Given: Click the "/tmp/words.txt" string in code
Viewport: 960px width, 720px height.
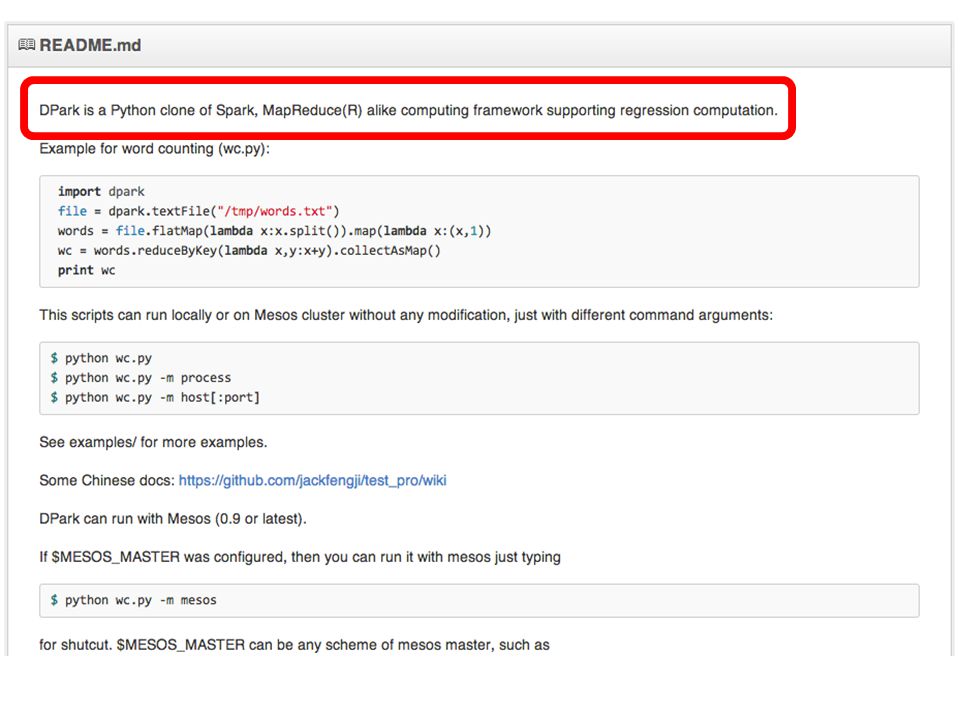Looking at the screenshot, I should click(274, 211).
